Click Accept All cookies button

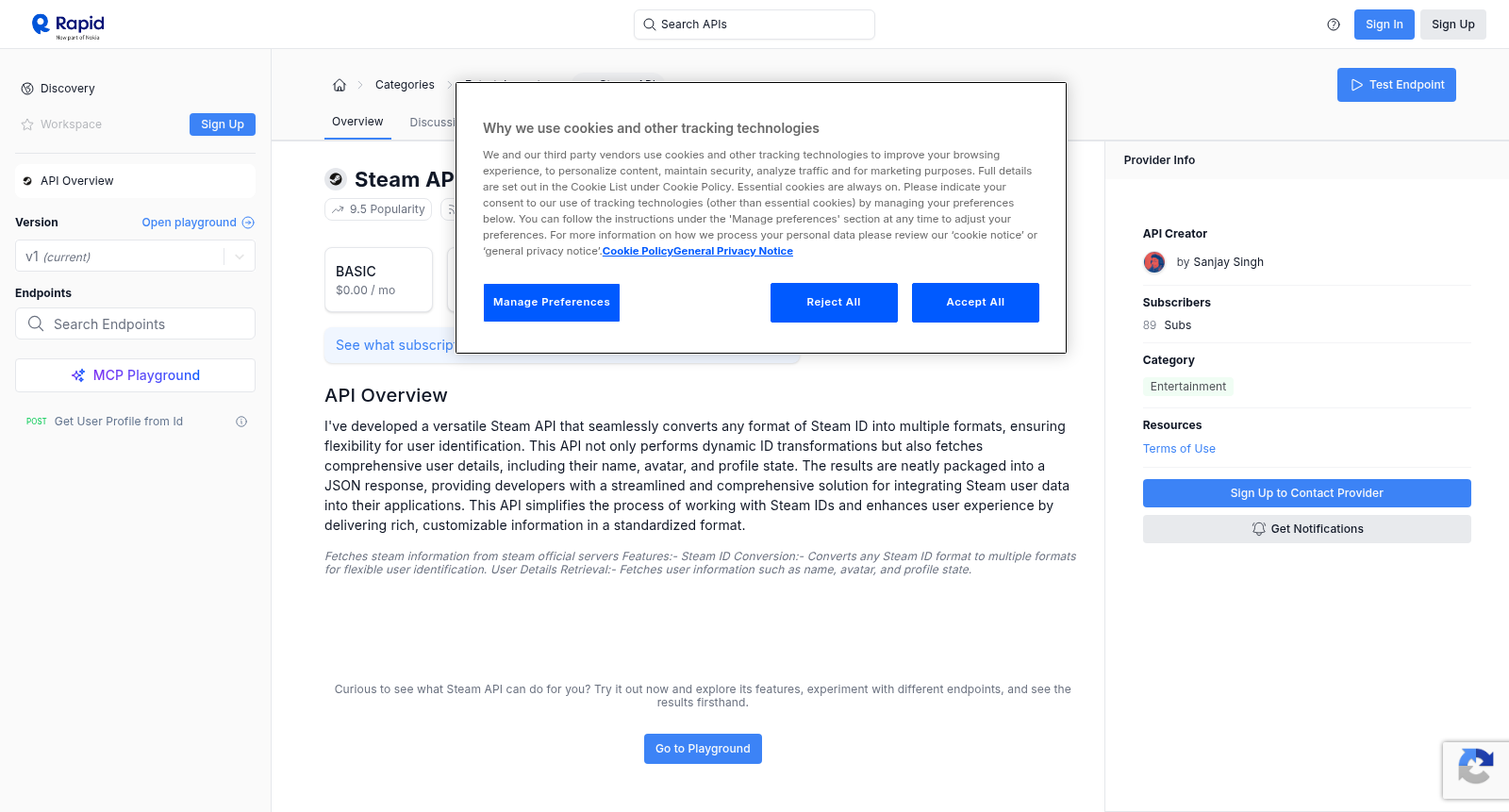coord(975,303)
